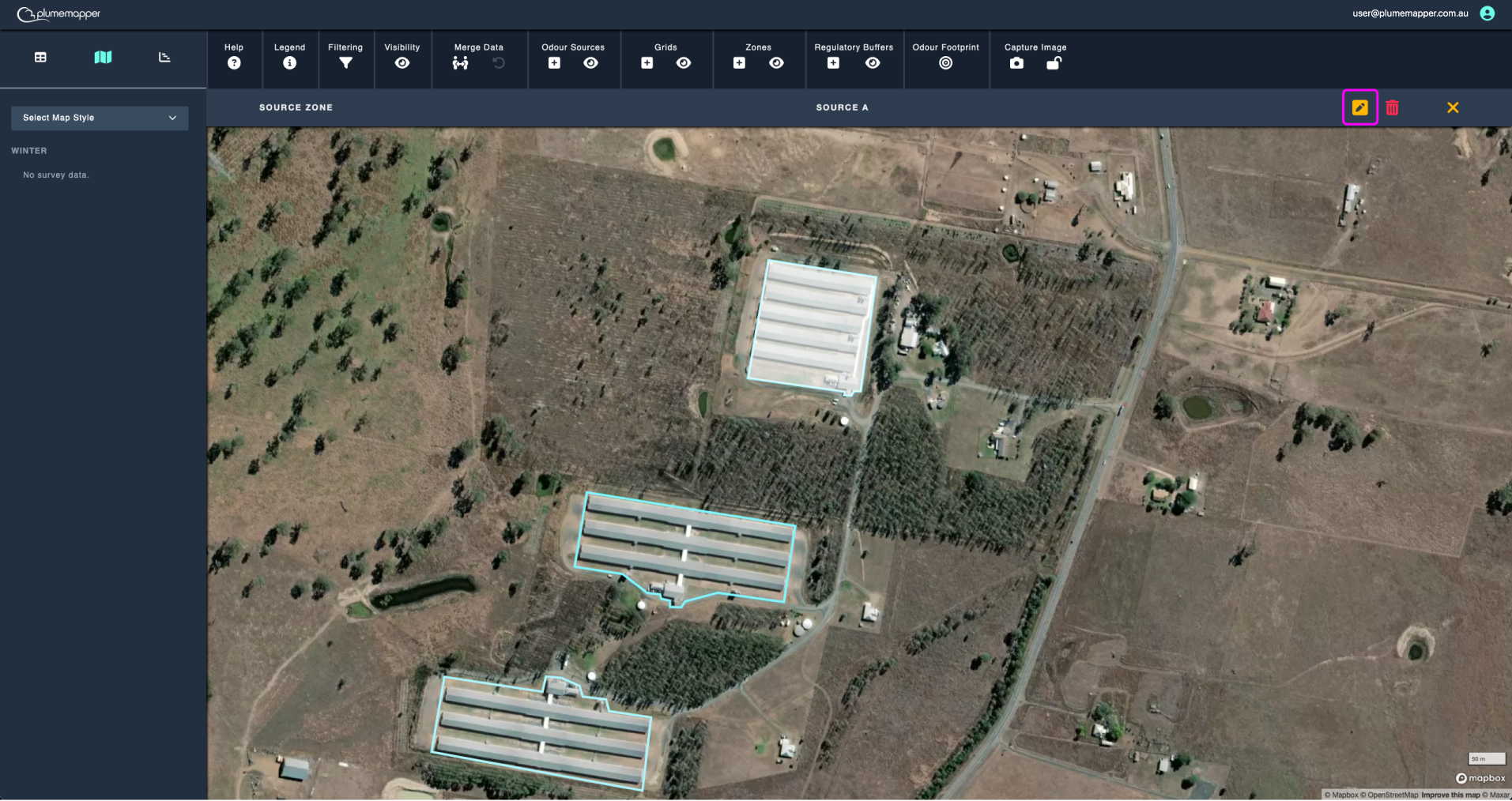1512x801 pixels.
Task: Open the Legend info icon
Action: (289, 63)
